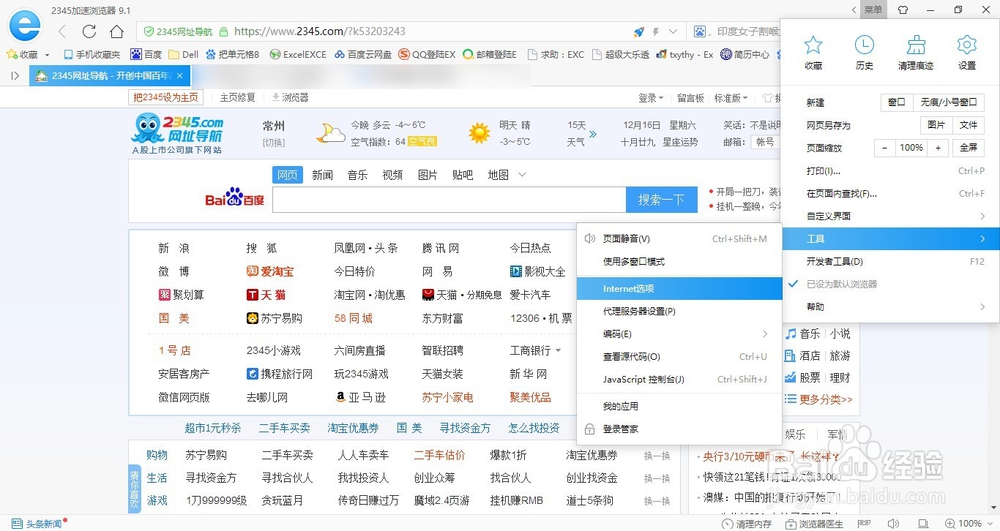Open 头条新闻 in the status bar

tap(38, 524)
